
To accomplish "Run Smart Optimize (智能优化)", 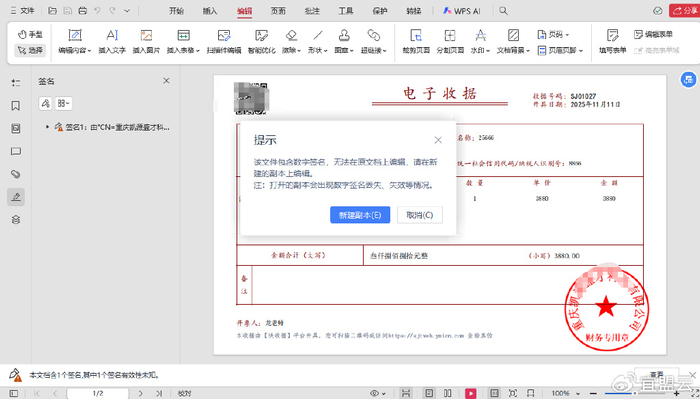I will tap(262, 42).
